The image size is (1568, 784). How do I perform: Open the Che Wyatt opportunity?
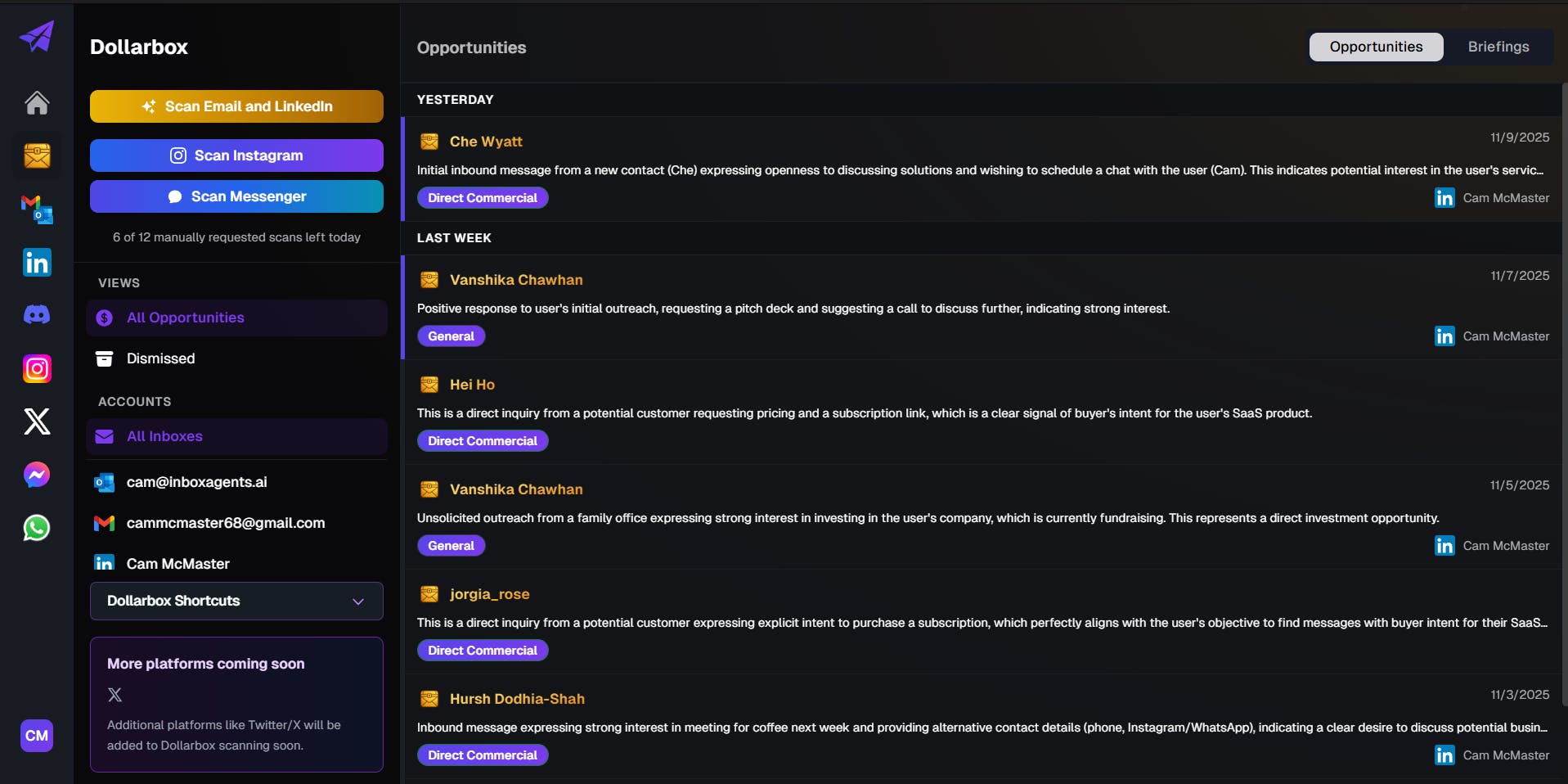[x=486, y=142]
